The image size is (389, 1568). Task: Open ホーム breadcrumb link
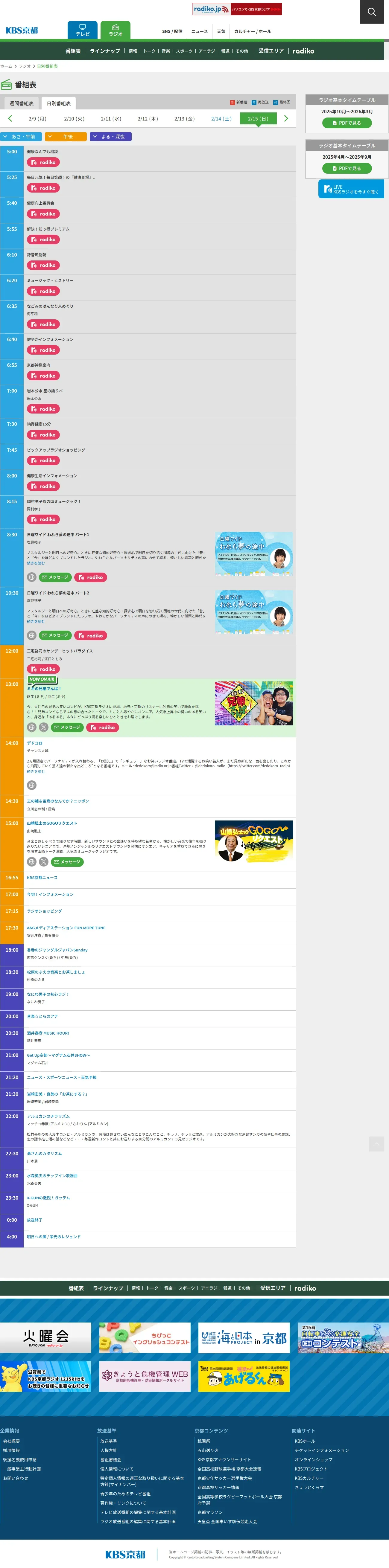click(6, 66)
